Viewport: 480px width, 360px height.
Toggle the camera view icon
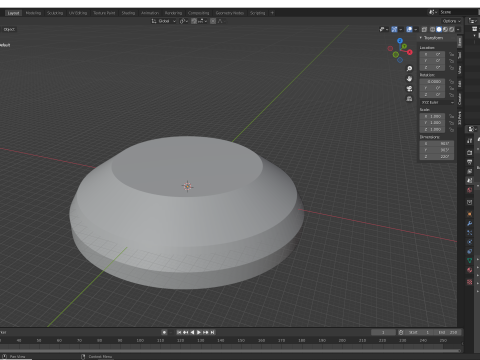409,89
